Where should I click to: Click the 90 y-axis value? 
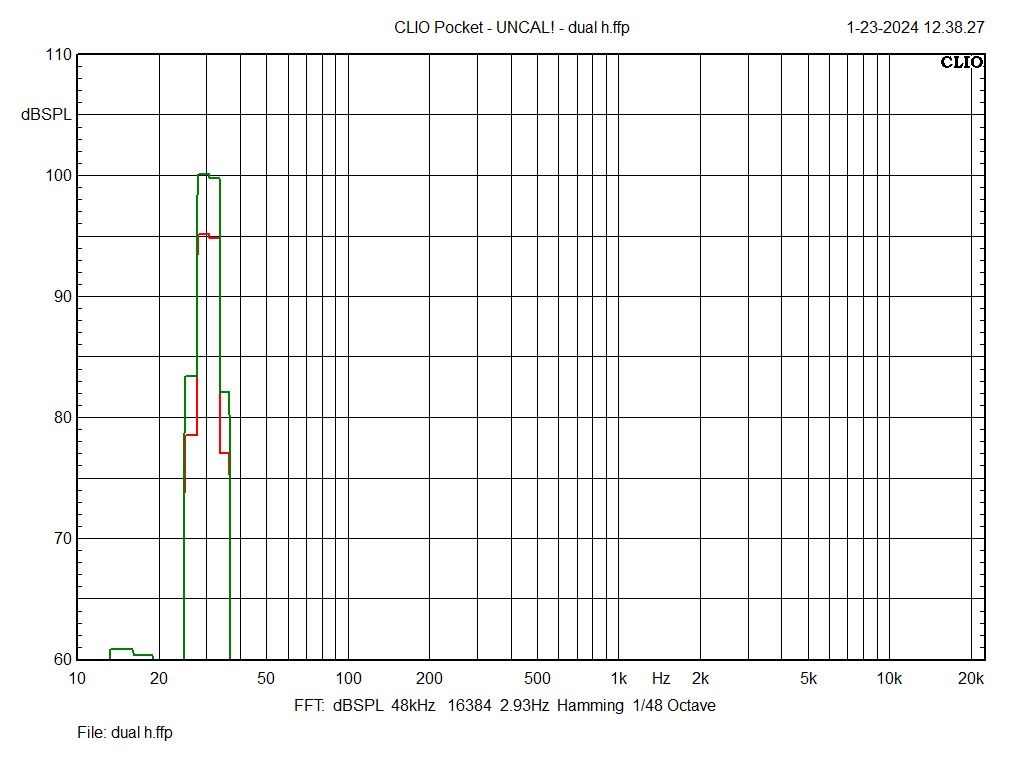tap(63, 296)
